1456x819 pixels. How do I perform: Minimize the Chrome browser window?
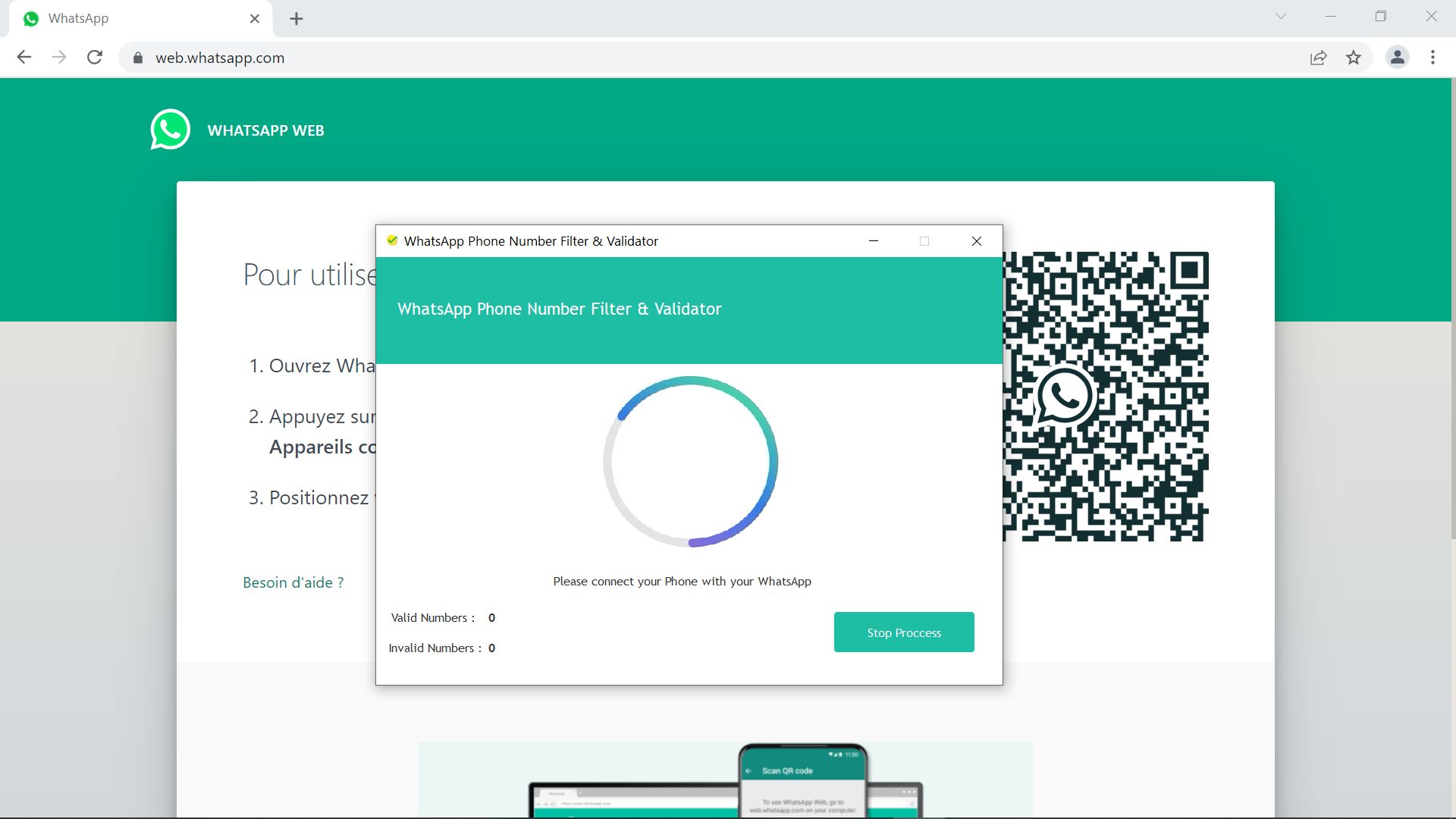tap(1331, 16)
